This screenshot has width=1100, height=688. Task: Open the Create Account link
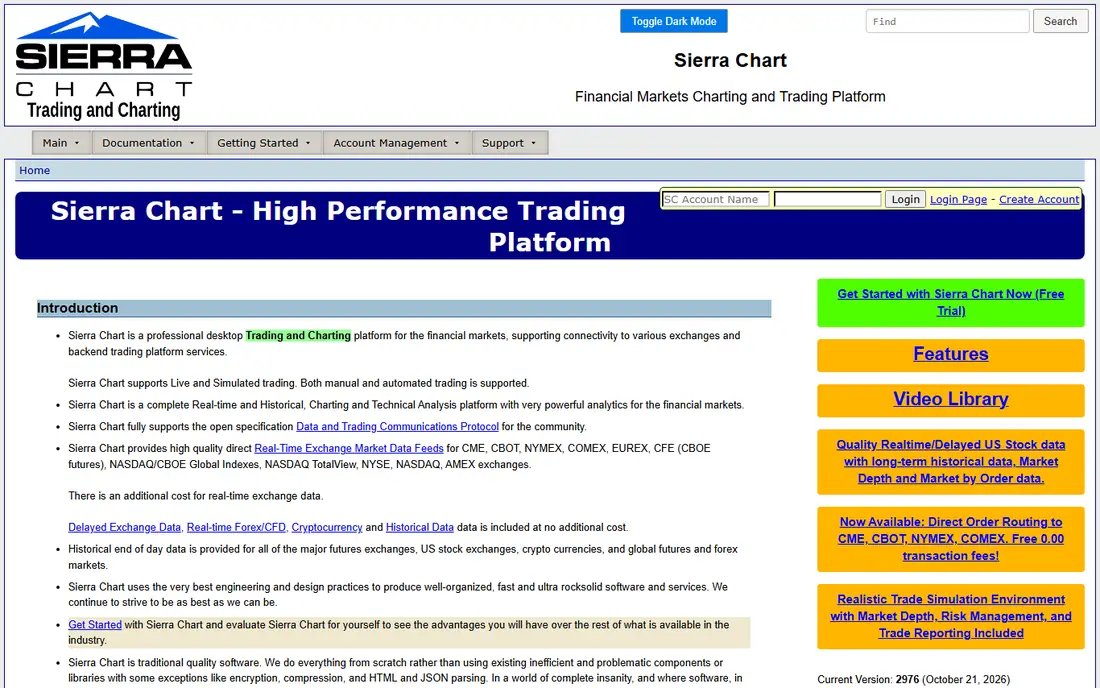pos(1039,199)
